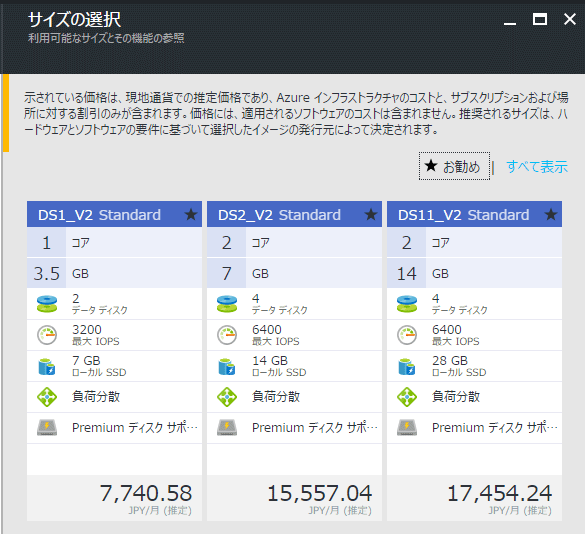Click the IOPS gauge icon in DS11_V2 card
585x534 pixels.
407,335
